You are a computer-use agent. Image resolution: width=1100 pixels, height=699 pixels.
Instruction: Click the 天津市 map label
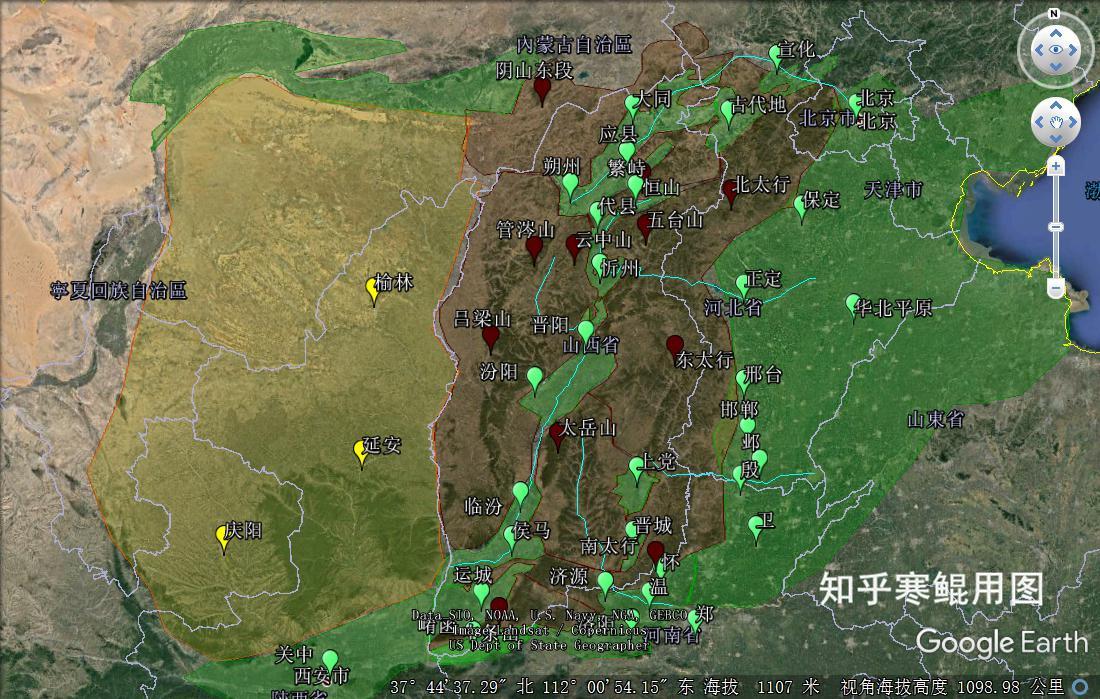(x=892, y=189)
